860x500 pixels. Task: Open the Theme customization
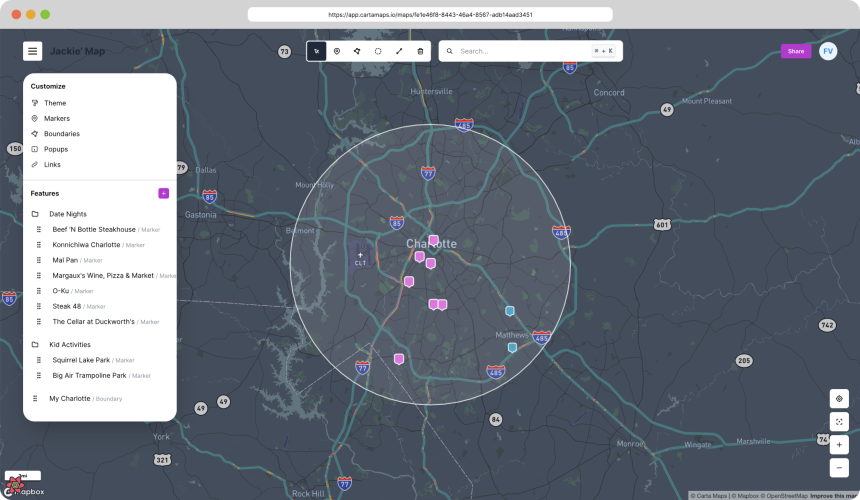coord(55,103)
